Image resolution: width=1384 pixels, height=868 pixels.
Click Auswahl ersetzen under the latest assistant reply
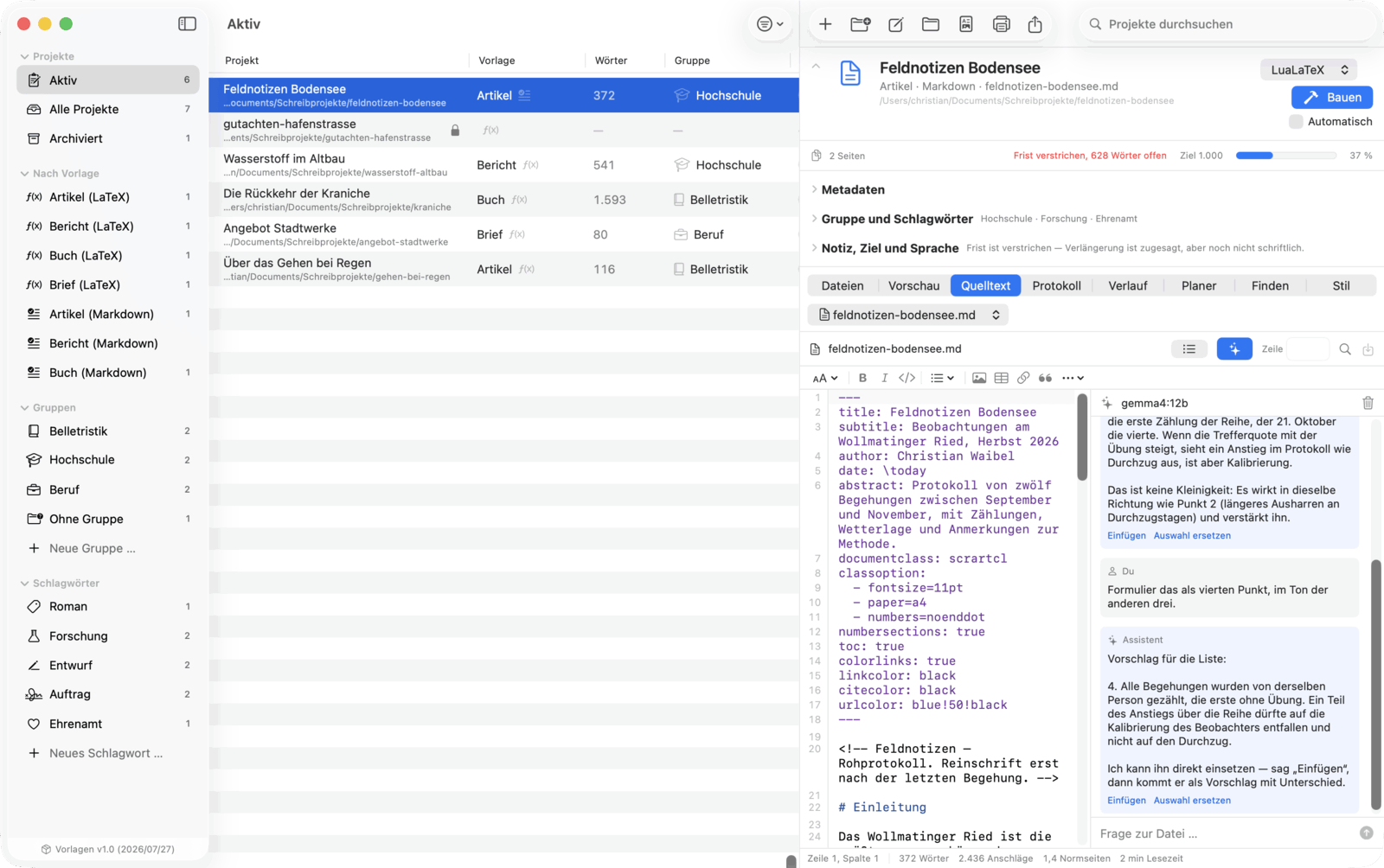(x=1192, y=801)
